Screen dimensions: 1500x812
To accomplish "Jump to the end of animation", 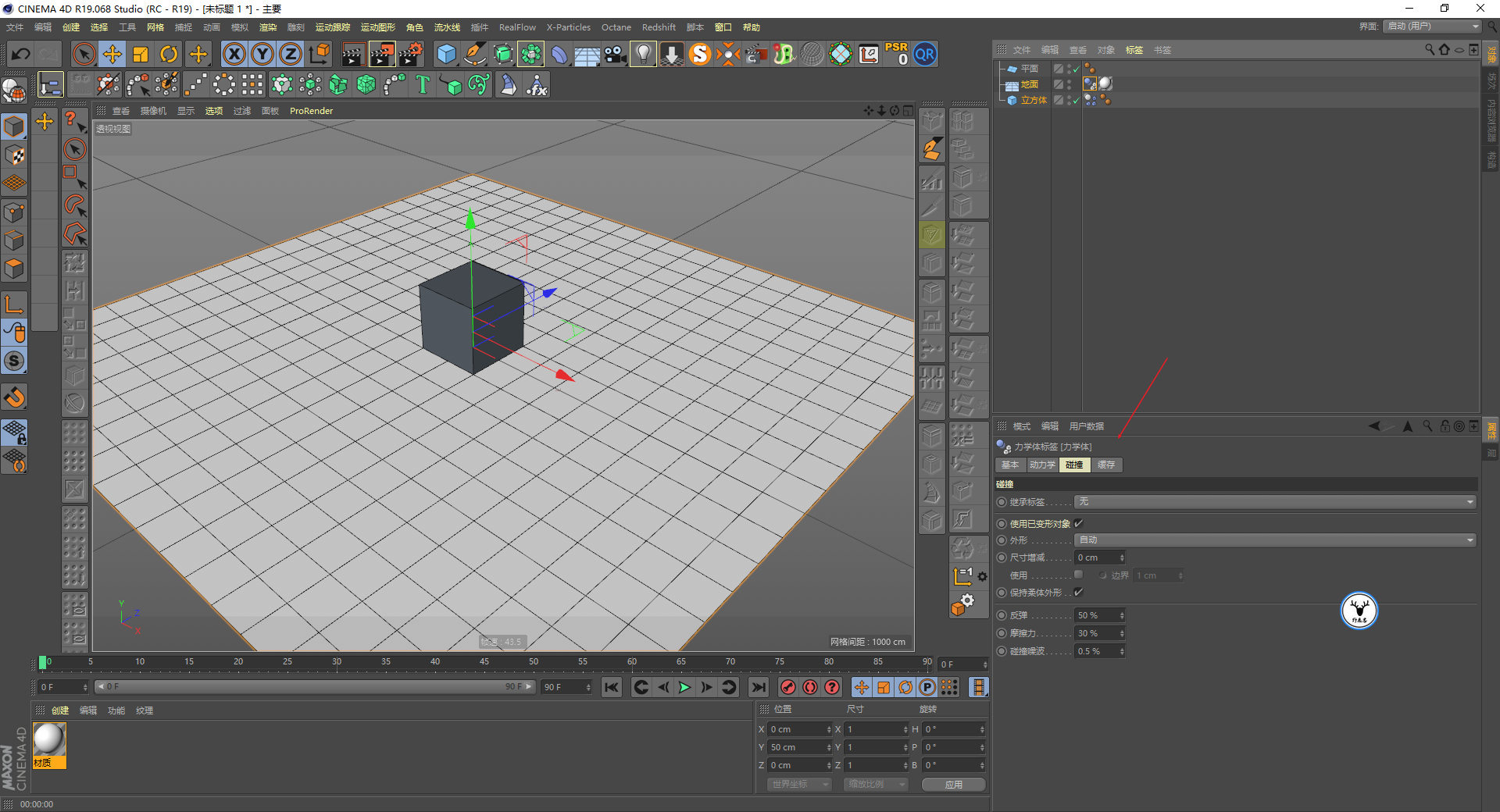I will pos(758,687).
